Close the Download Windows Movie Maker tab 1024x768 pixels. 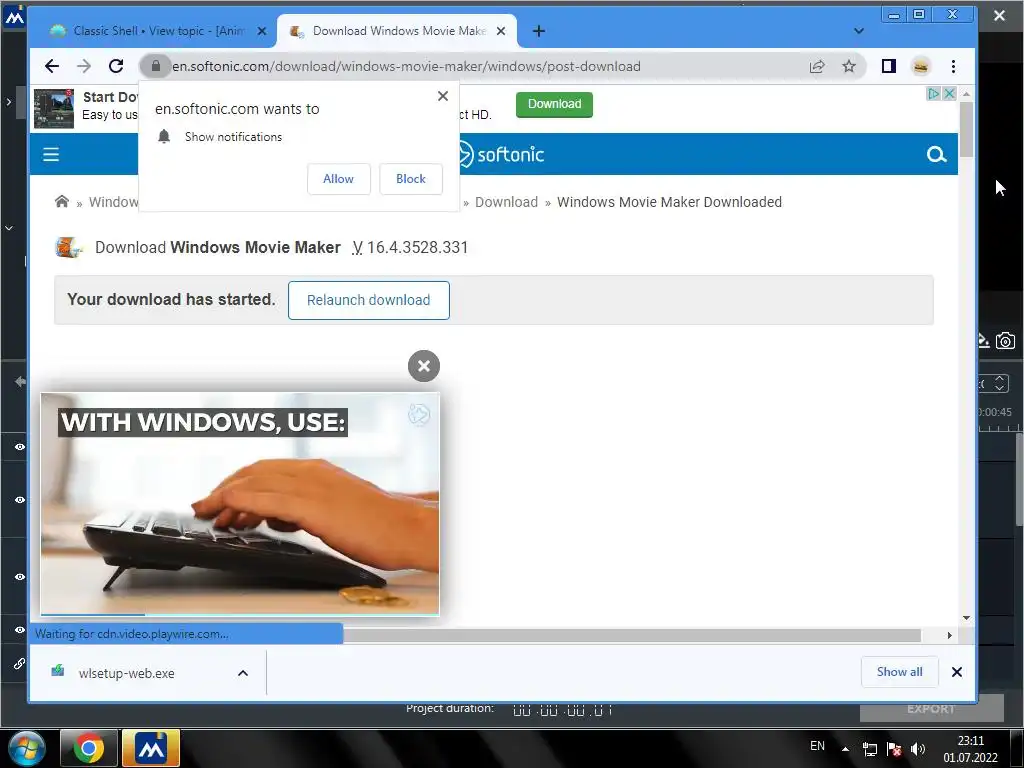pyautogui.click(x=501, y=31)
